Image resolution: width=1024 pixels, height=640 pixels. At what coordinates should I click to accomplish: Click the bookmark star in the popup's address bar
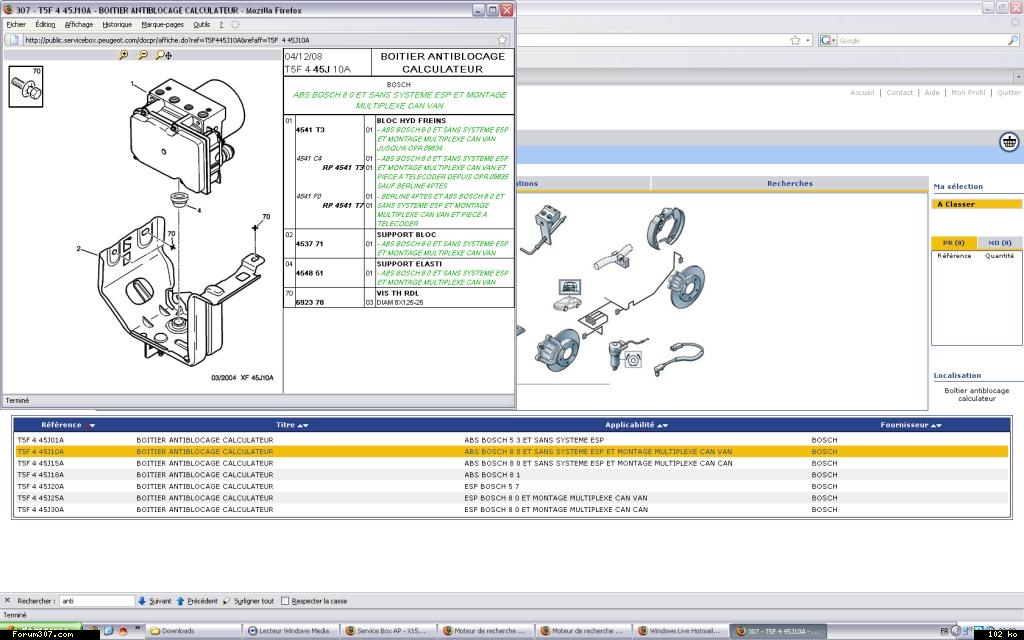coord(502,40)
